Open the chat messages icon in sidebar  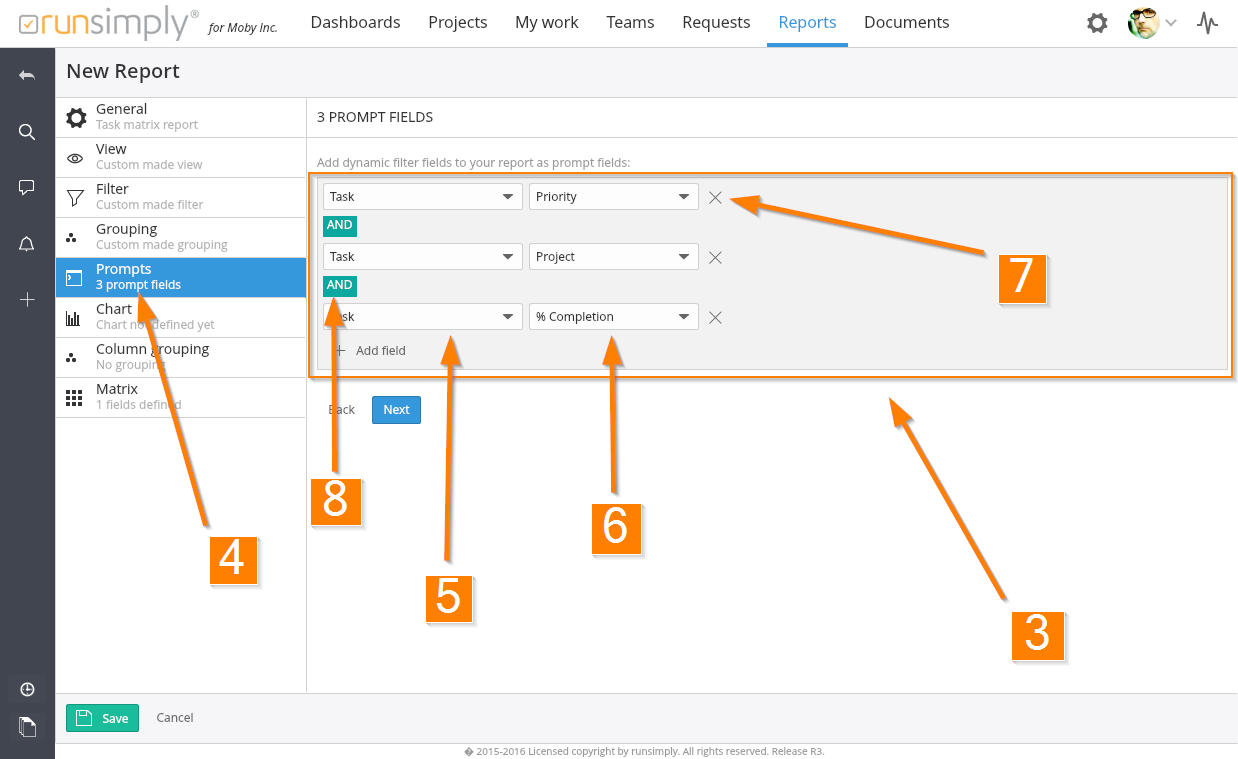click(x=27, y=188)
